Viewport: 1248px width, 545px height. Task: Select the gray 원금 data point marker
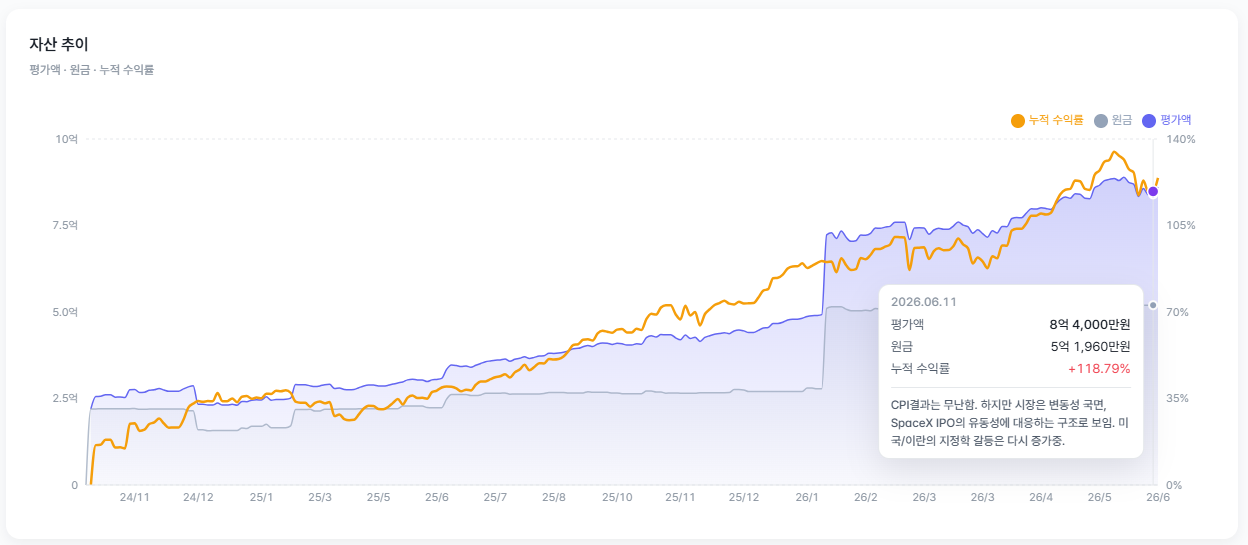click(x=1153, y=305)
